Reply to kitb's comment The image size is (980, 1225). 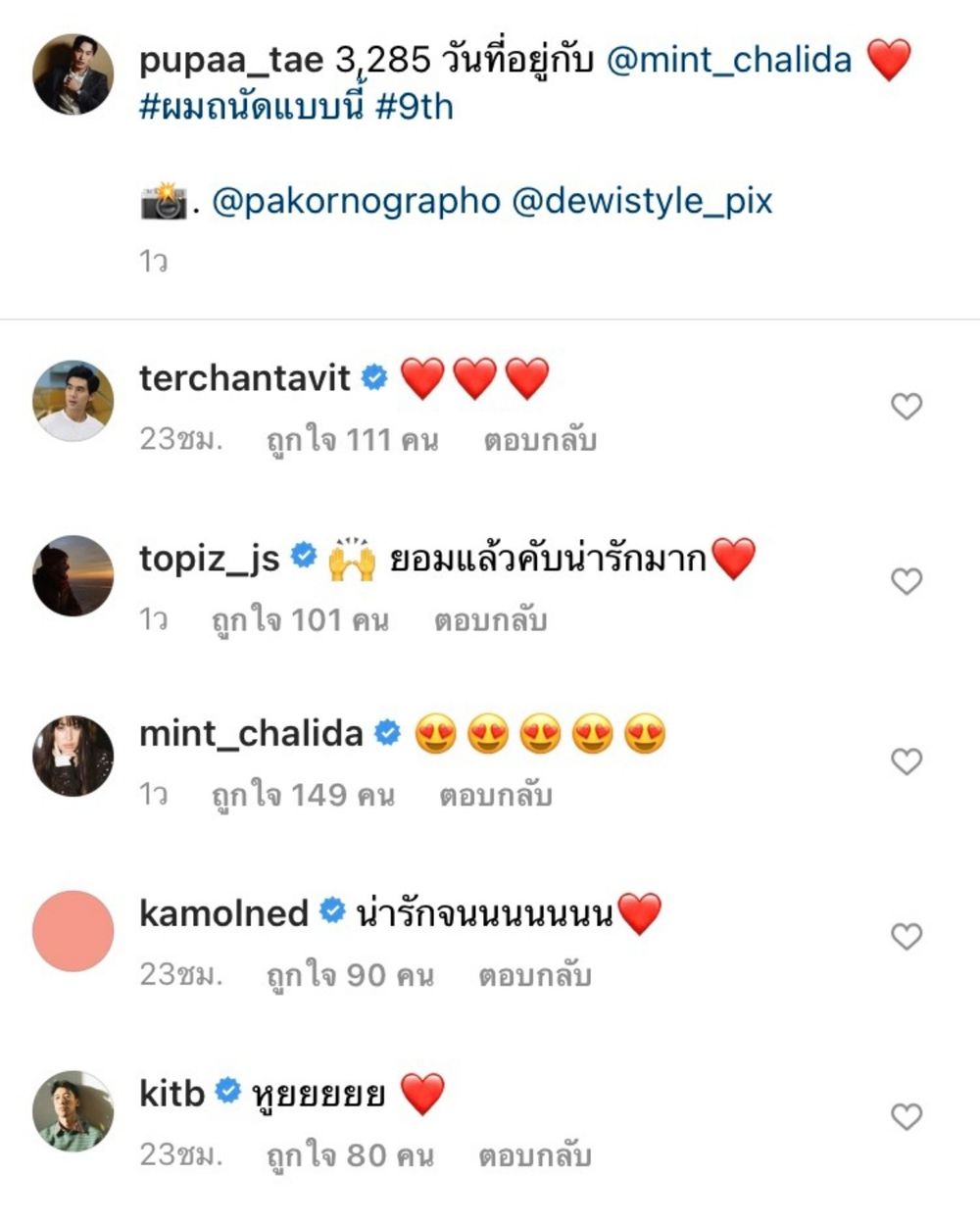click(x=535, y=1154)
